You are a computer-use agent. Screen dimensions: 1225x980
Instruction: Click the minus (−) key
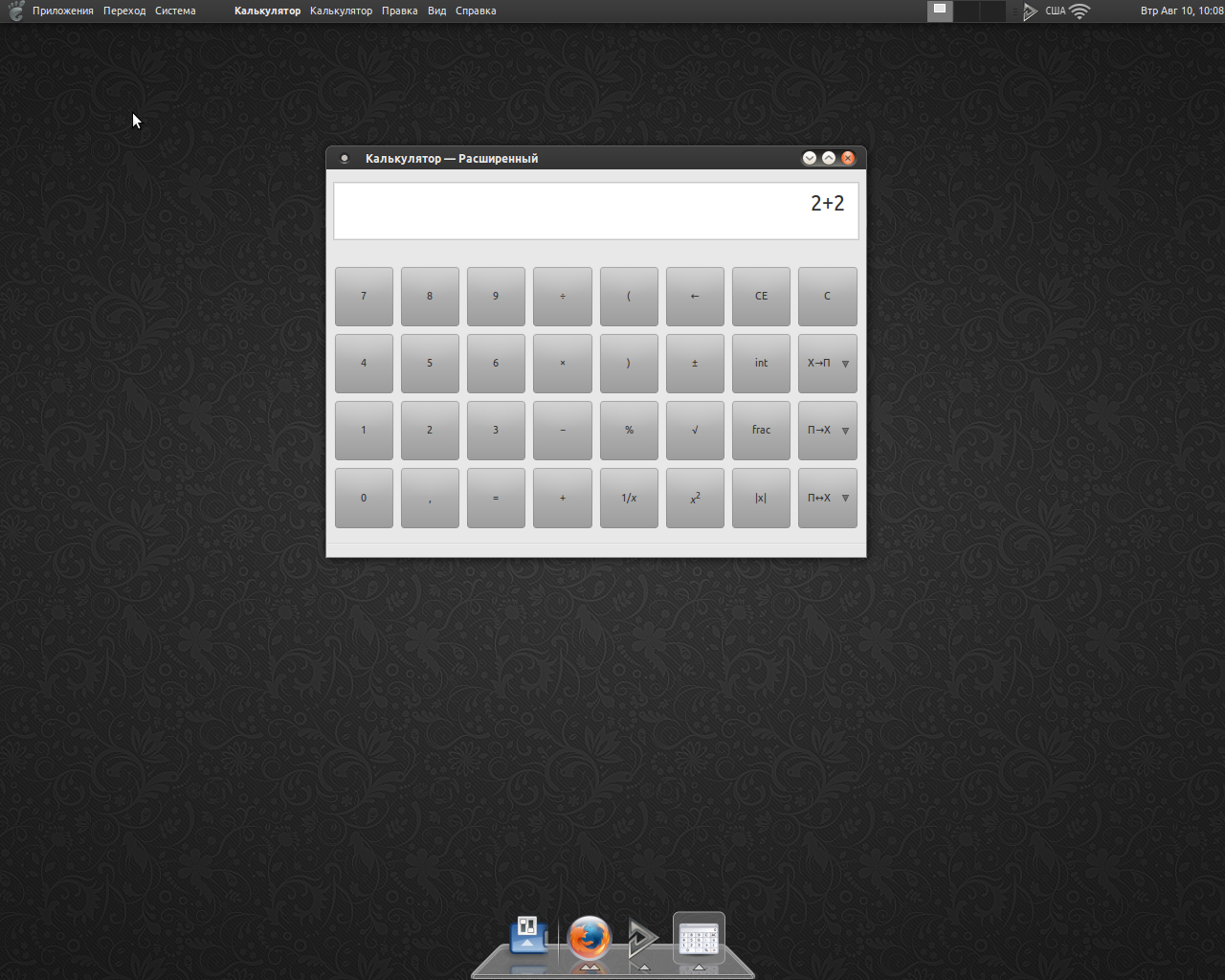pyautogui.click(x=563, y=431)
